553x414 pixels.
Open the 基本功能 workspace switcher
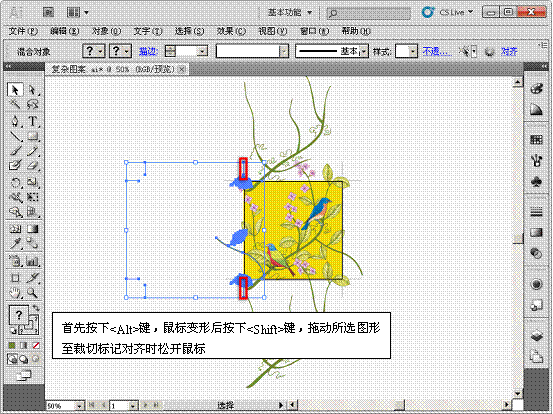coord(290,13)
